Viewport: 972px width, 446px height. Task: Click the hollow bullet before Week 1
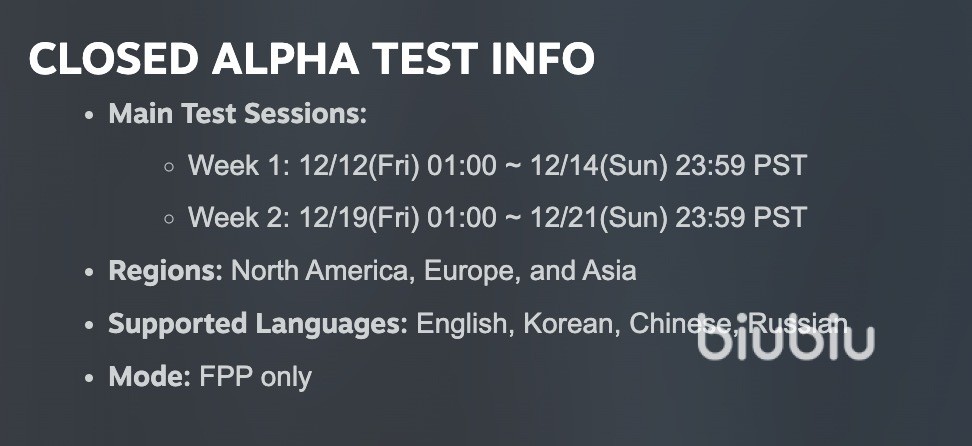pyautogui.click(x=169, y=167)
